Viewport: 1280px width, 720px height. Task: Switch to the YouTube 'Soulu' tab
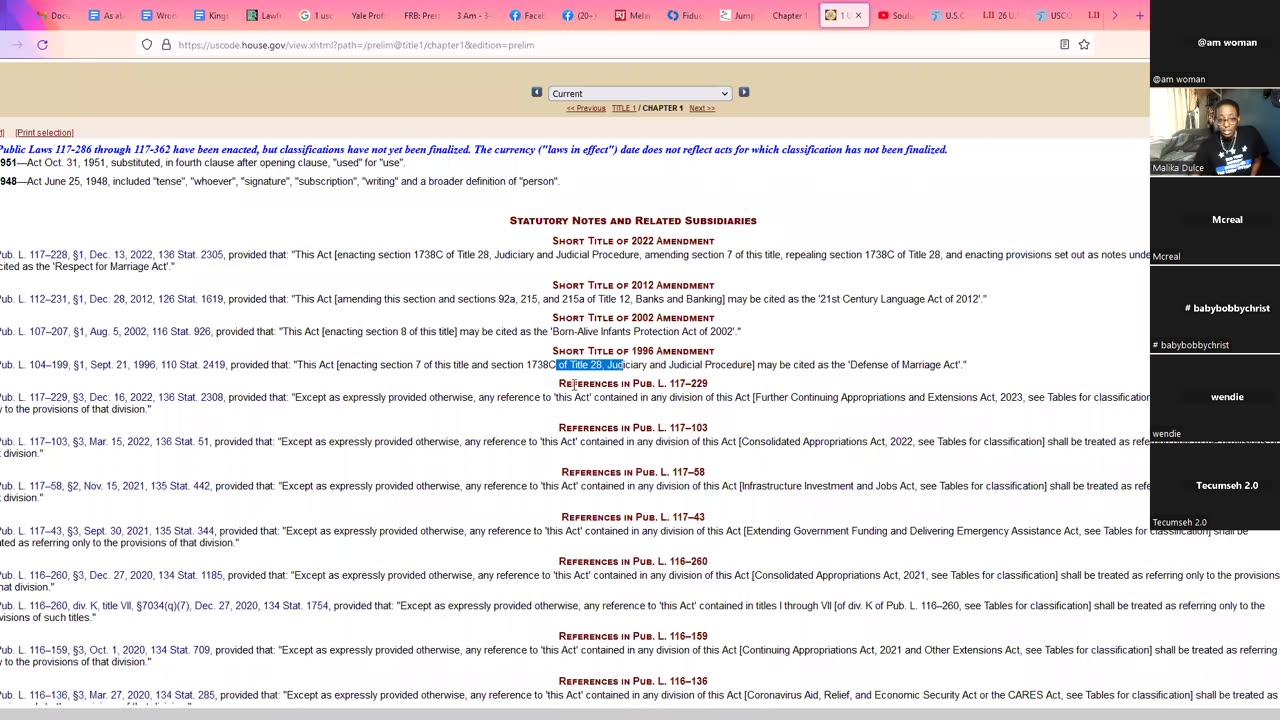(x=895, y=15)
